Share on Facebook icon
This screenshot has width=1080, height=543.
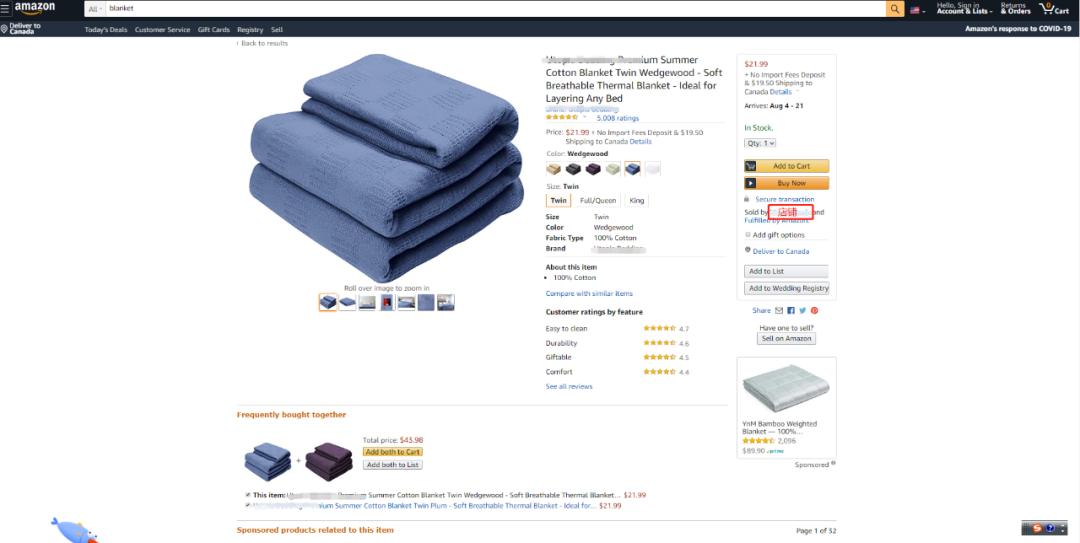tap(791, 311)
